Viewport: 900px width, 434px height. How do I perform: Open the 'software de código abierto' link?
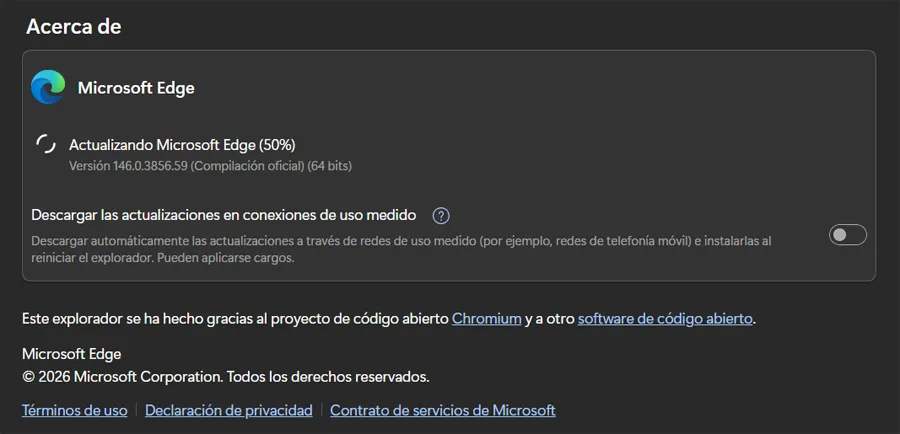point(666,319)
